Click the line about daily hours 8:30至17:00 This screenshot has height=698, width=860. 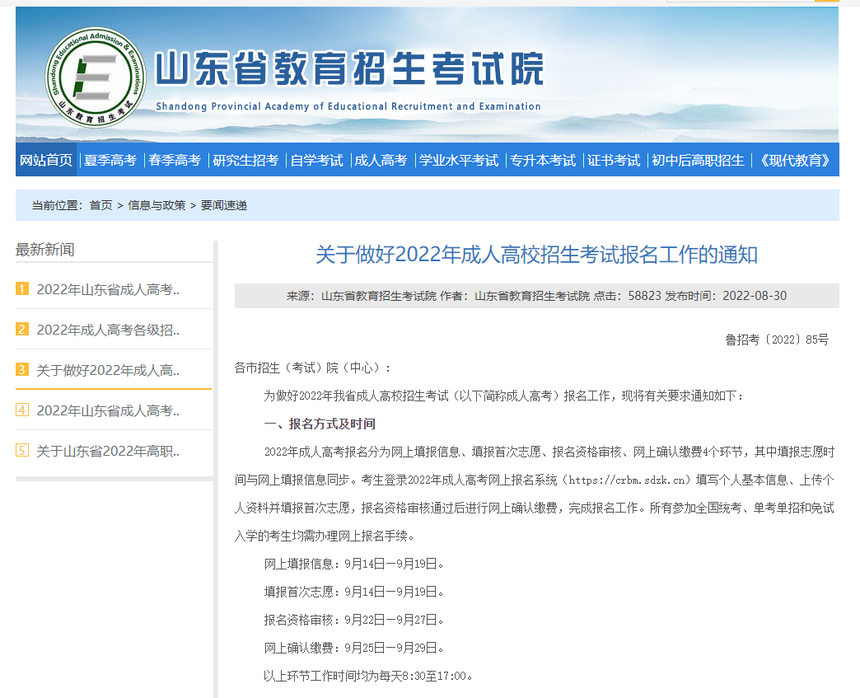click(368, 676)
